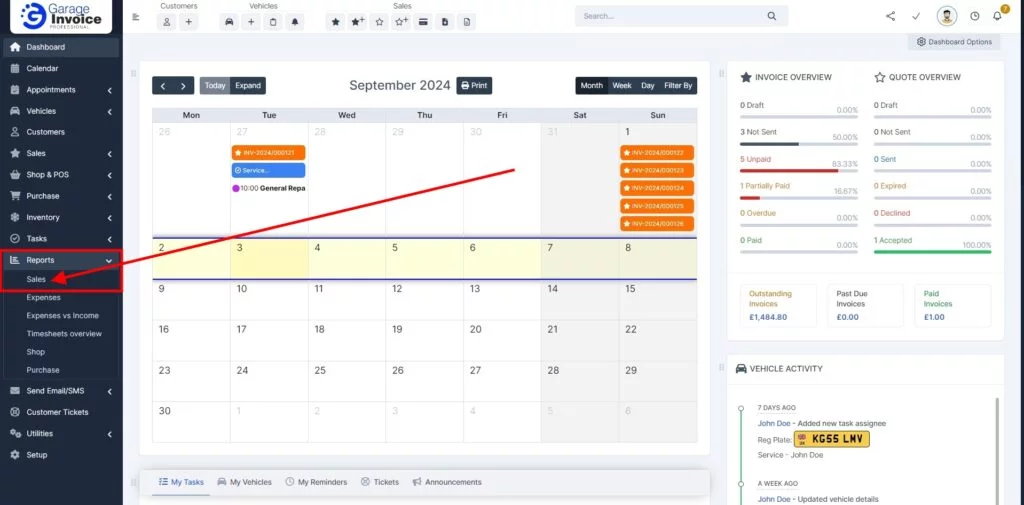Expand the Purchase sidebar menu with cart
This screenshot has height=505, width=1024.
click(x=61, y=196)
